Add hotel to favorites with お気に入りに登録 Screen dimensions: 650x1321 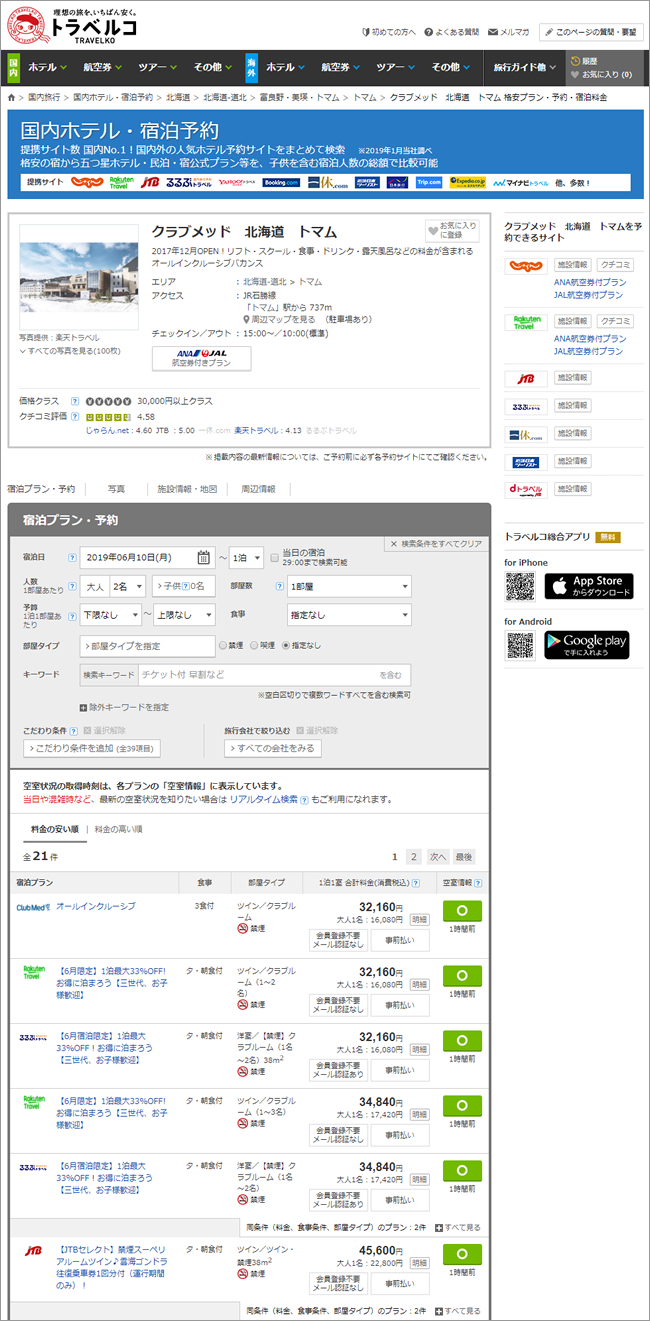[x=452, y=231]
